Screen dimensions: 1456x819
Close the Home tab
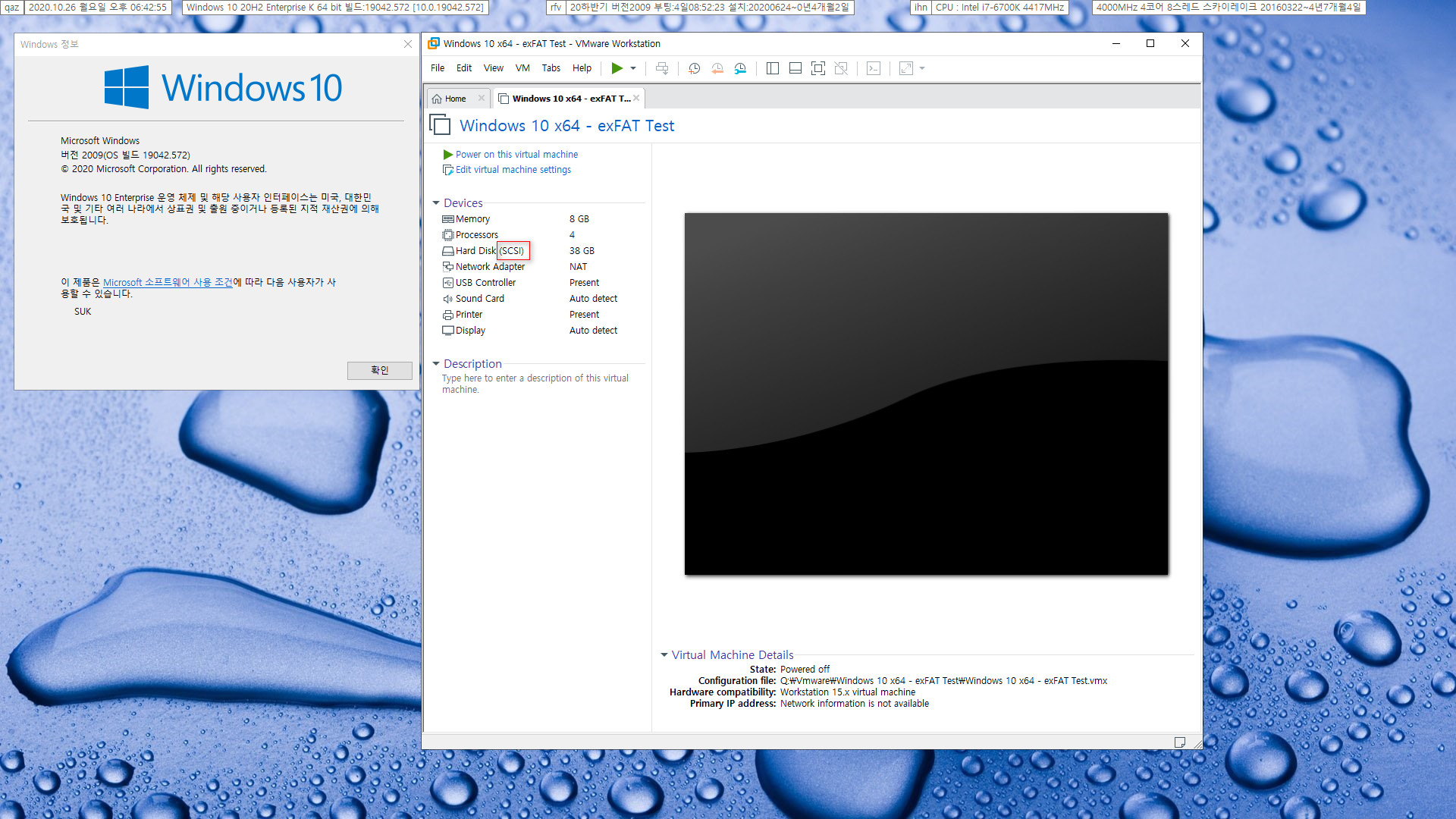point(481,99)
